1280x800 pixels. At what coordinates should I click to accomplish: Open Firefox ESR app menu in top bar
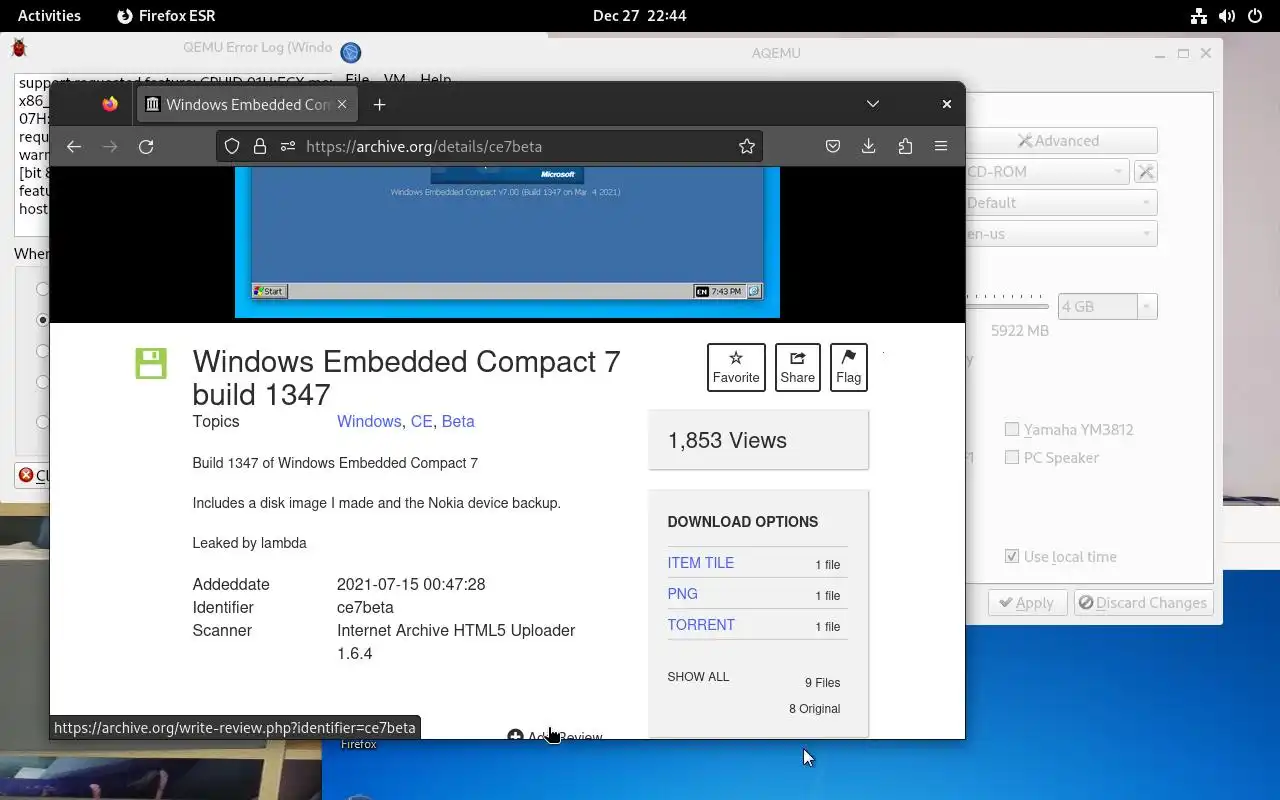click(x=166, y=15)
